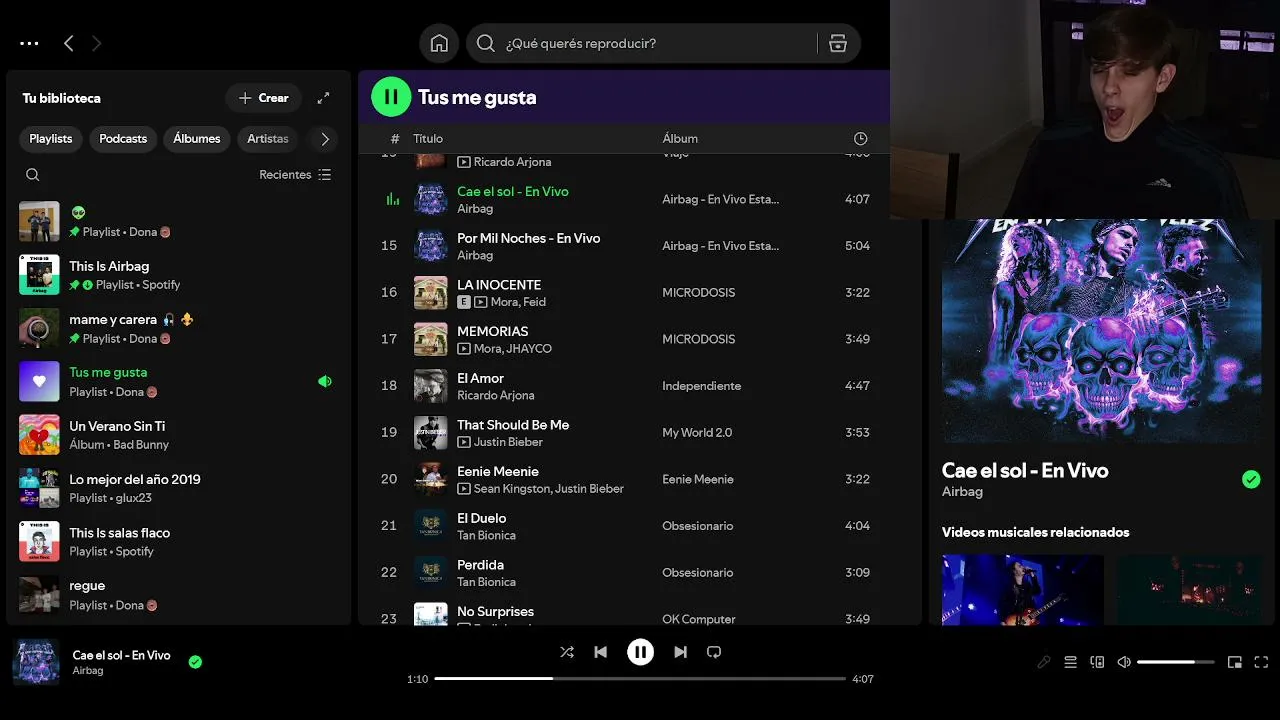
Task: Open the Justin Bieber artist link on row 19
Action: click(x=508, y=442)
